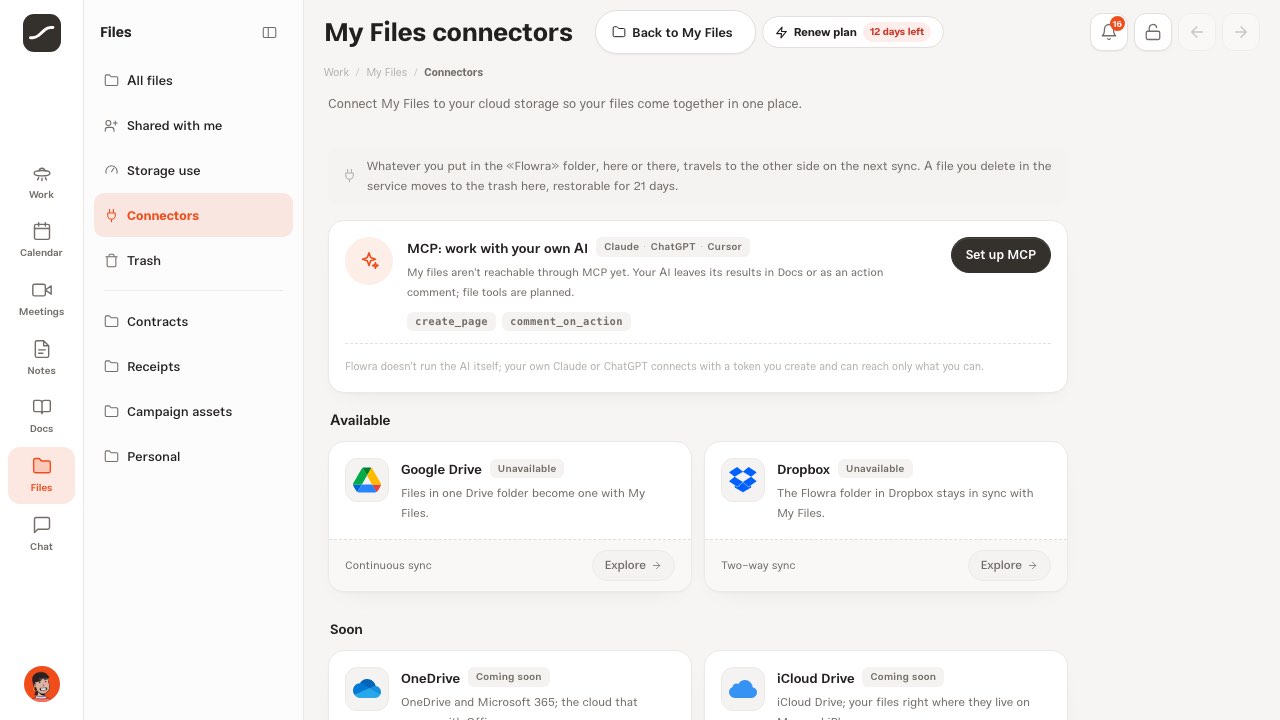The width and height of the screenshot is (1280, 720).
Task: Open Chat from the left rail
Action: (41, 534)
